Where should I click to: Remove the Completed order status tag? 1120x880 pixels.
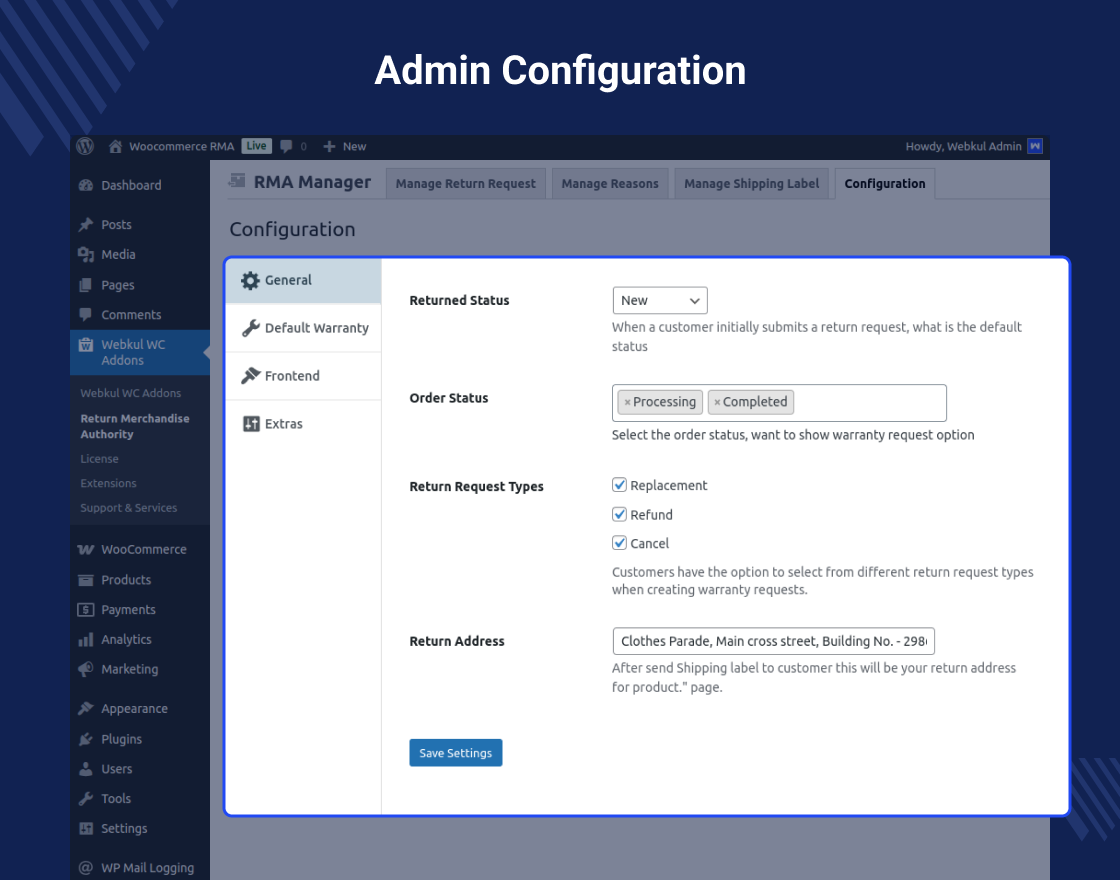(717, 403)
